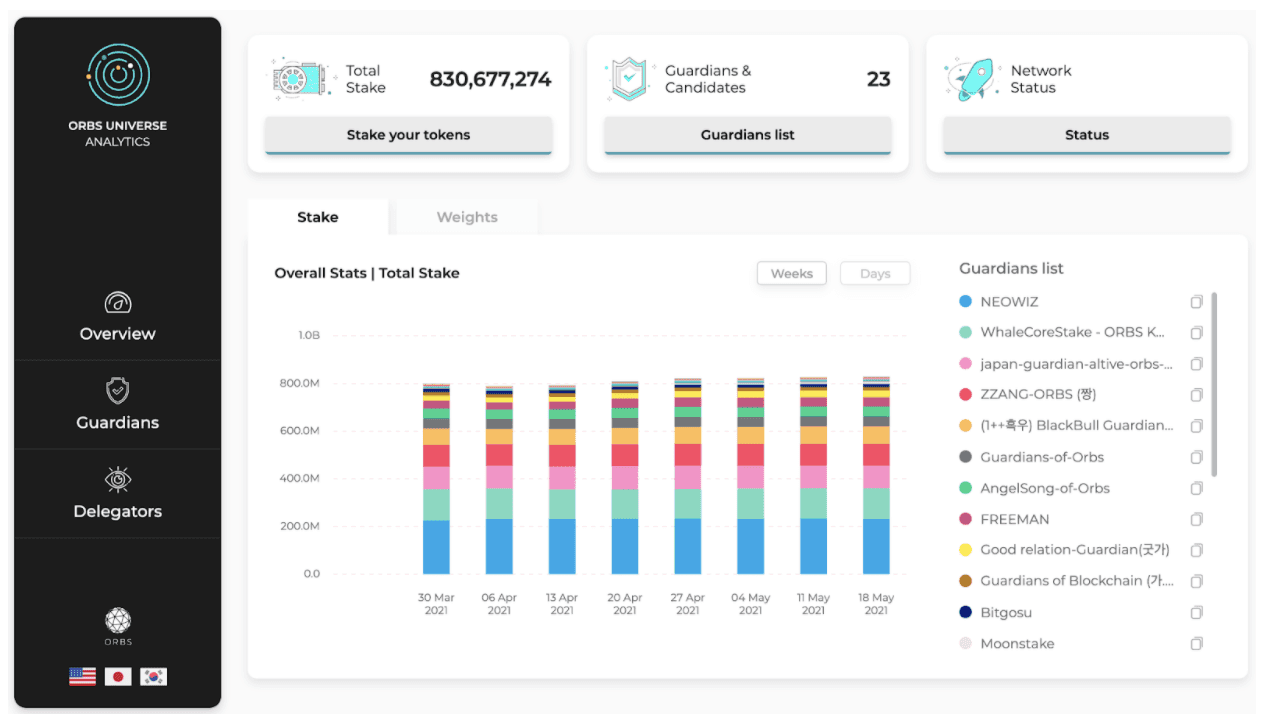1264x722 pixels.
Task: Click the Guardians list scrollbar
Action: point(1215,384)
